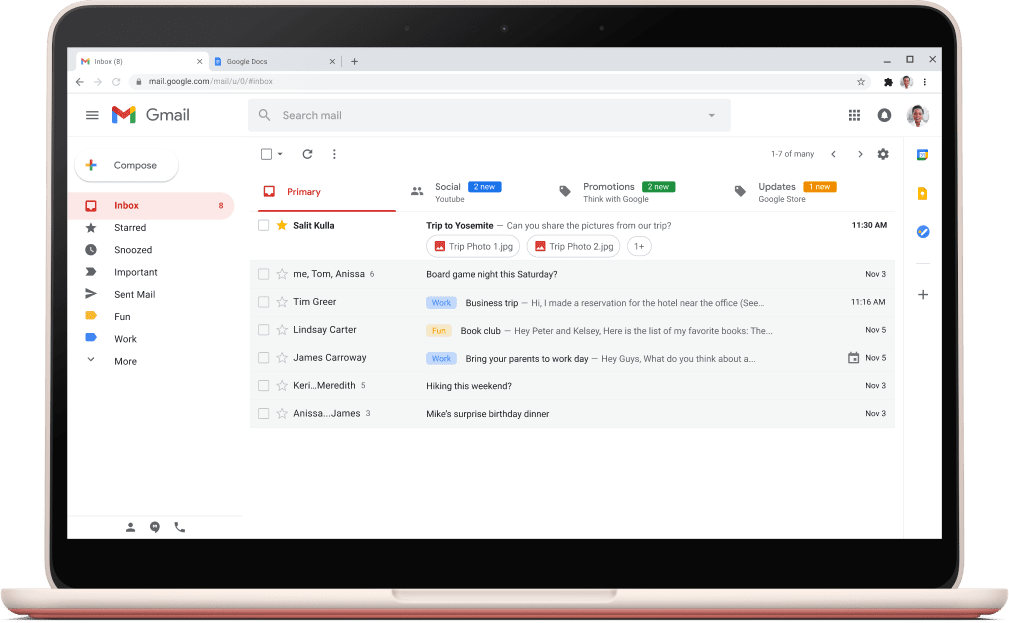Check the checkbox on Lindsay Carter's email
This screenshot has height=623, width=1009.
pos(263,329)
